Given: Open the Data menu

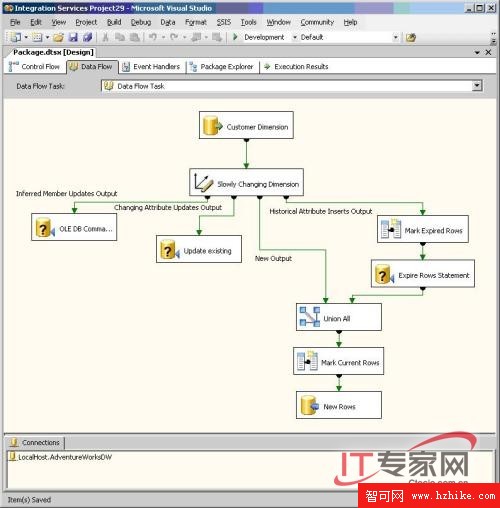Looking at the screenshot, I should click(x=168, y=22).
